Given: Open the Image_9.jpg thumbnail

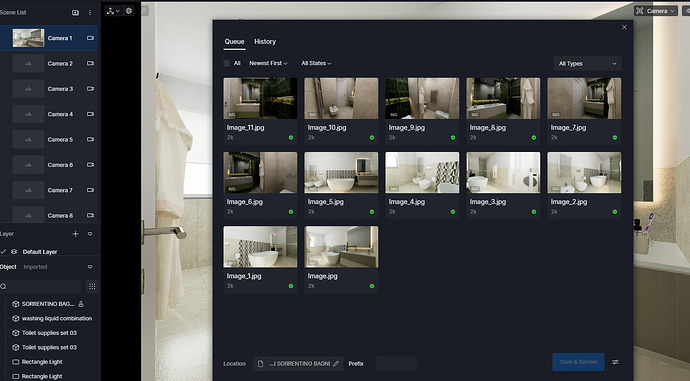Looking at the screenshot, I should click(422, 99).
